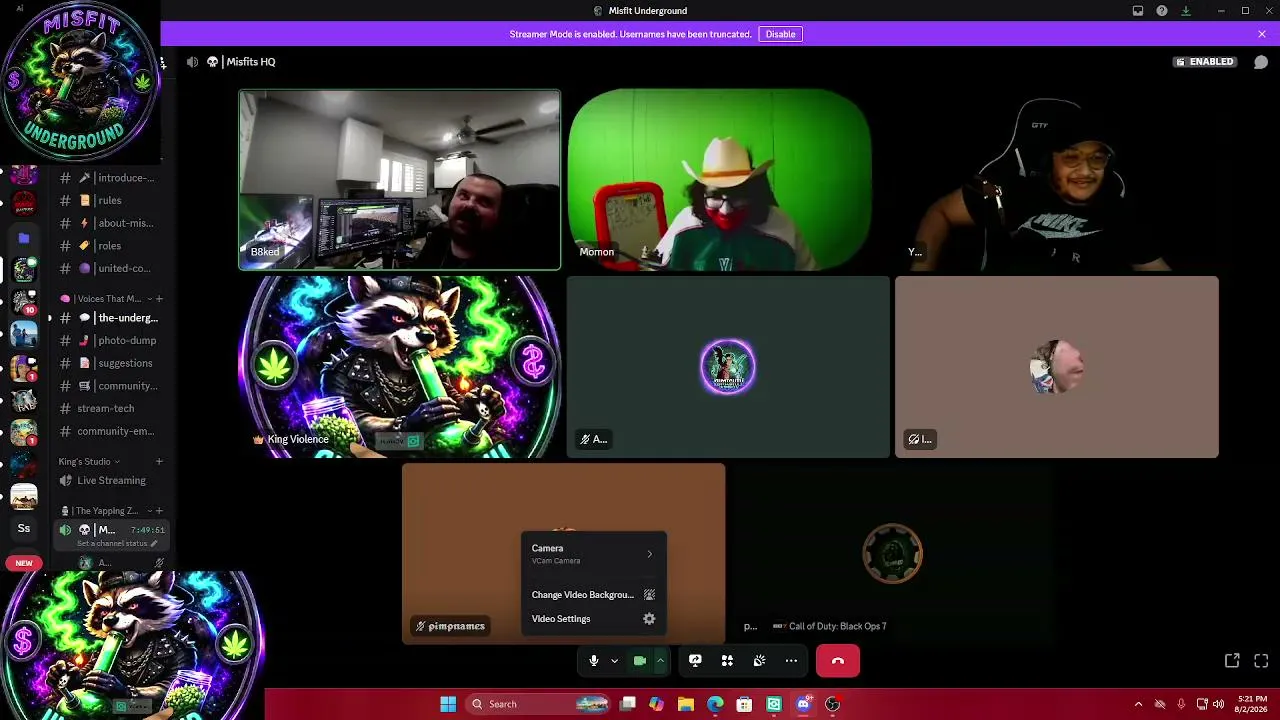Open the community... channel with newspaper emoji
The height and width of the screenshot is (720, 1280).
(x=110, y=386)
